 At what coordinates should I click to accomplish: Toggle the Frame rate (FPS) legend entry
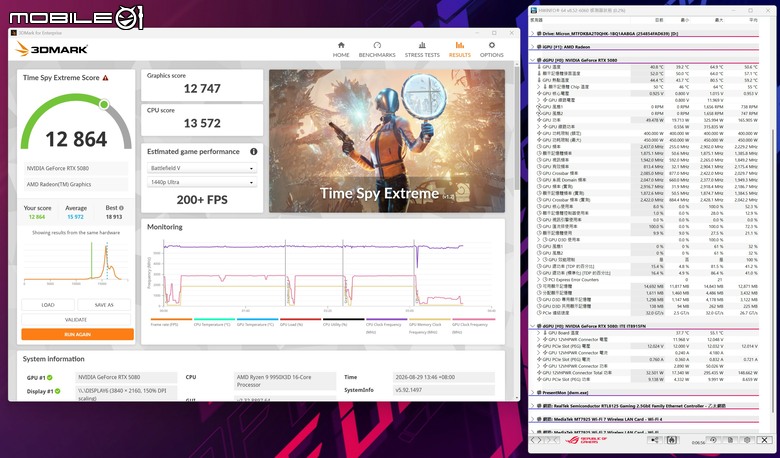click(x=171, y=323)
